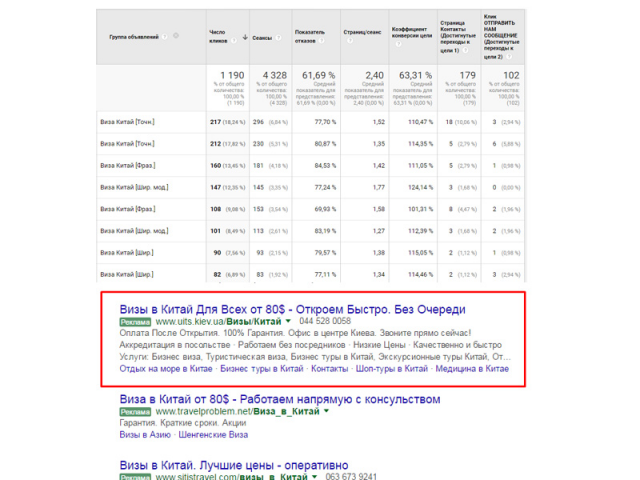This screenshot has width=640, height=480.
Task: Select Виза Китай [Точн.] row with 212 clicks
Action: (310, 144)
